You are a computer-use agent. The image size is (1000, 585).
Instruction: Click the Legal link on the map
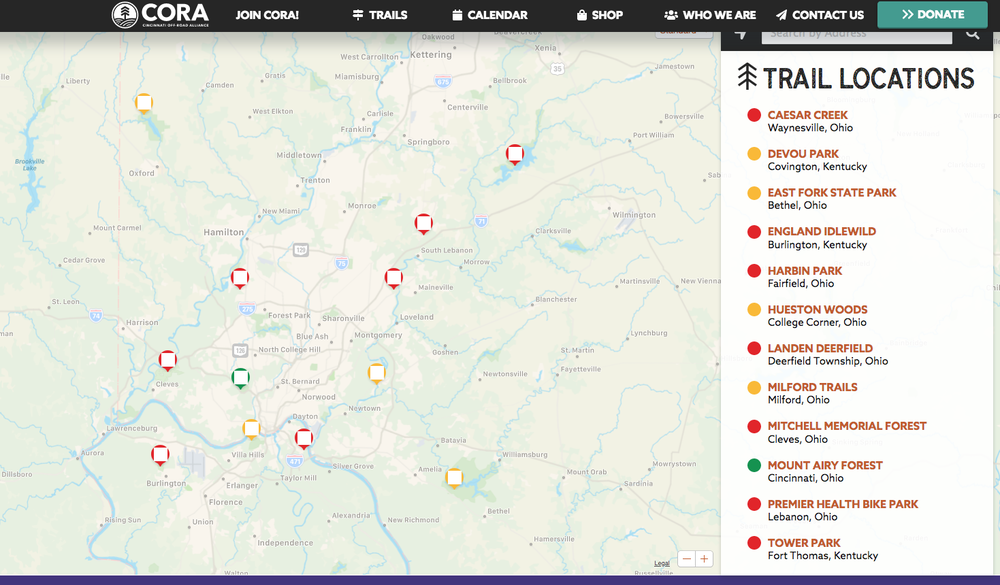tap(662, 563)
